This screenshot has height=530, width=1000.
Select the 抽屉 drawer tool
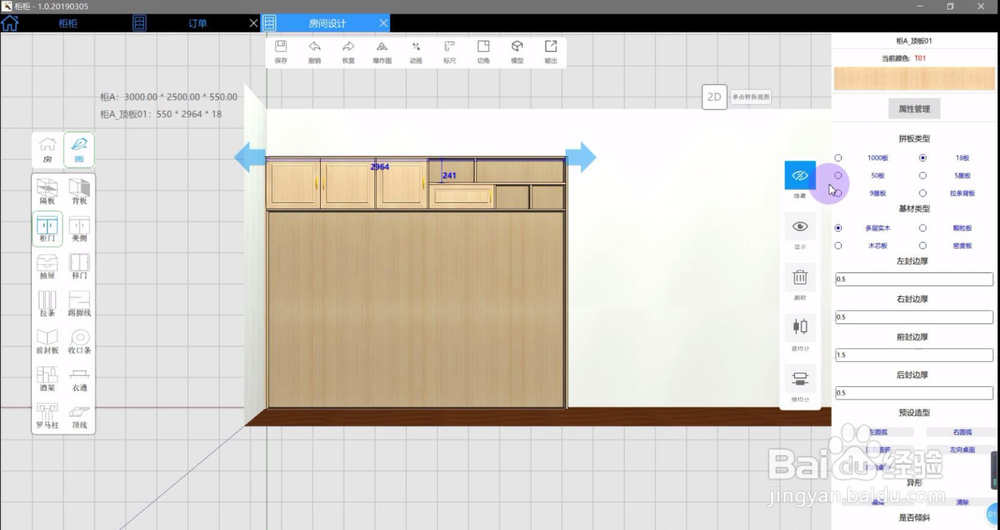point(47,267)
